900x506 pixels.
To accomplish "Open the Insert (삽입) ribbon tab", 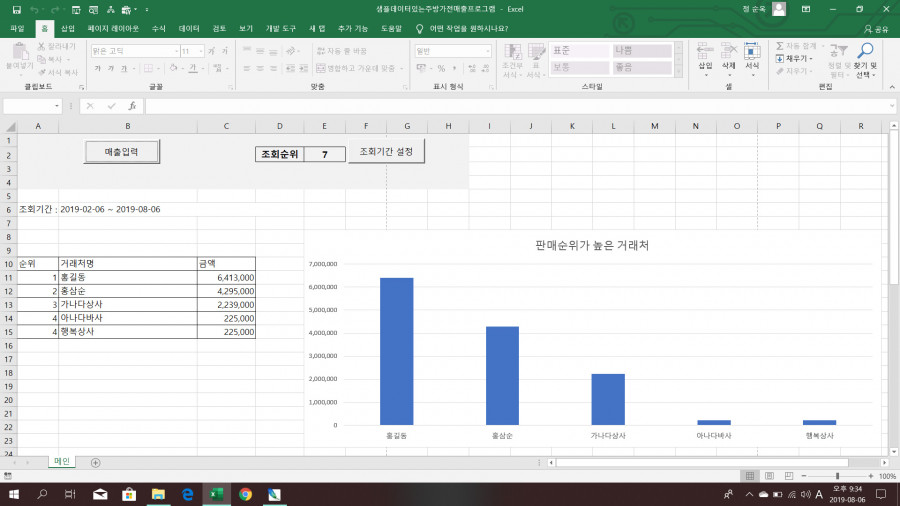I will coord(68,29).
